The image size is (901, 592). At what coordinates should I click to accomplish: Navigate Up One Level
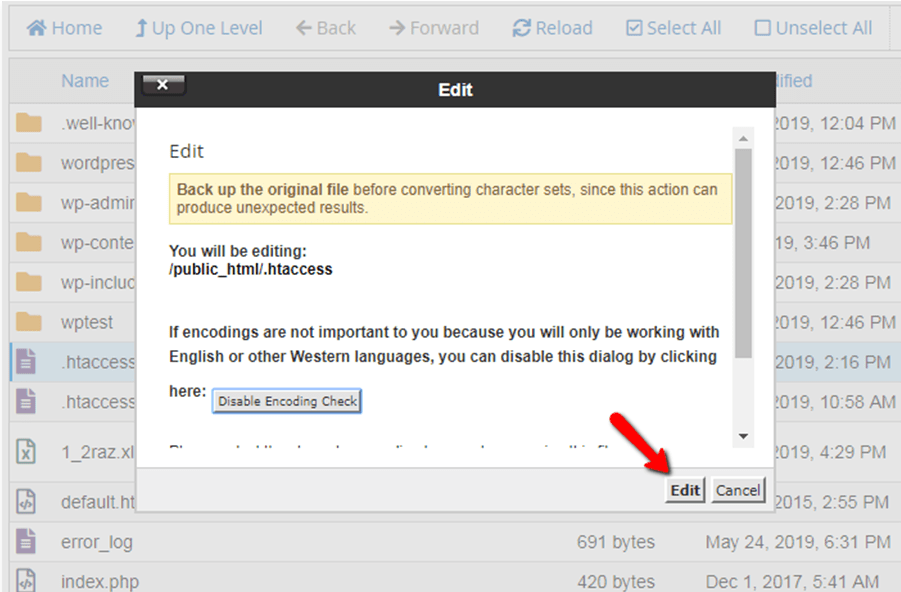(198, 28)
